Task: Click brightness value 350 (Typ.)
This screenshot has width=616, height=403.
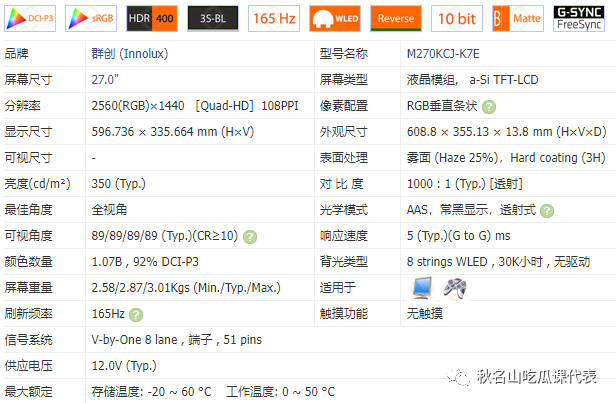Action: [119, 183]
